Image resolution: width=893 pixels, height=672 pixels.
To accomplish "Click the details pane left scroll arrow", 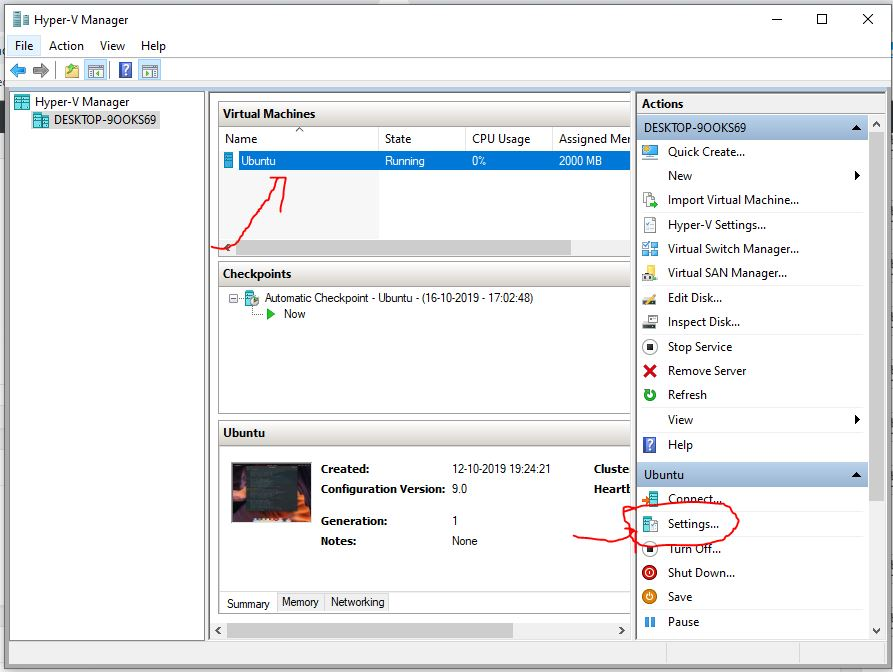I will click(x=218, y=630).
